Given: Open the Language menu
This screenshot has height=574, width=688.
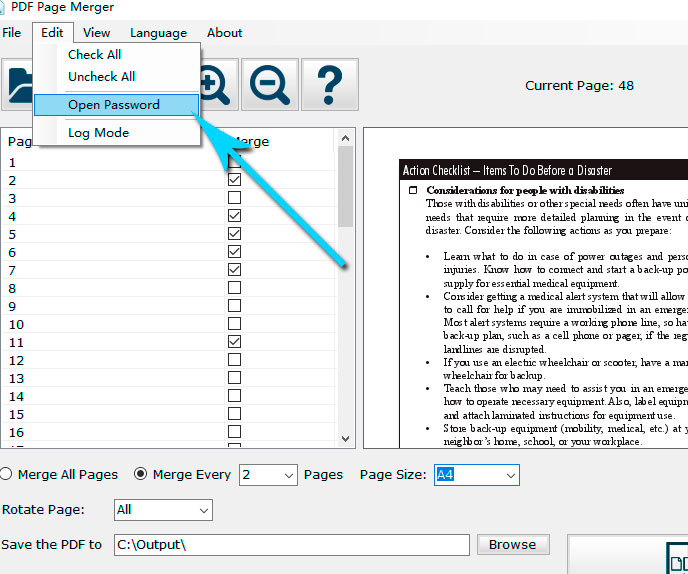Looking at the screenshot, I should 158,32.
